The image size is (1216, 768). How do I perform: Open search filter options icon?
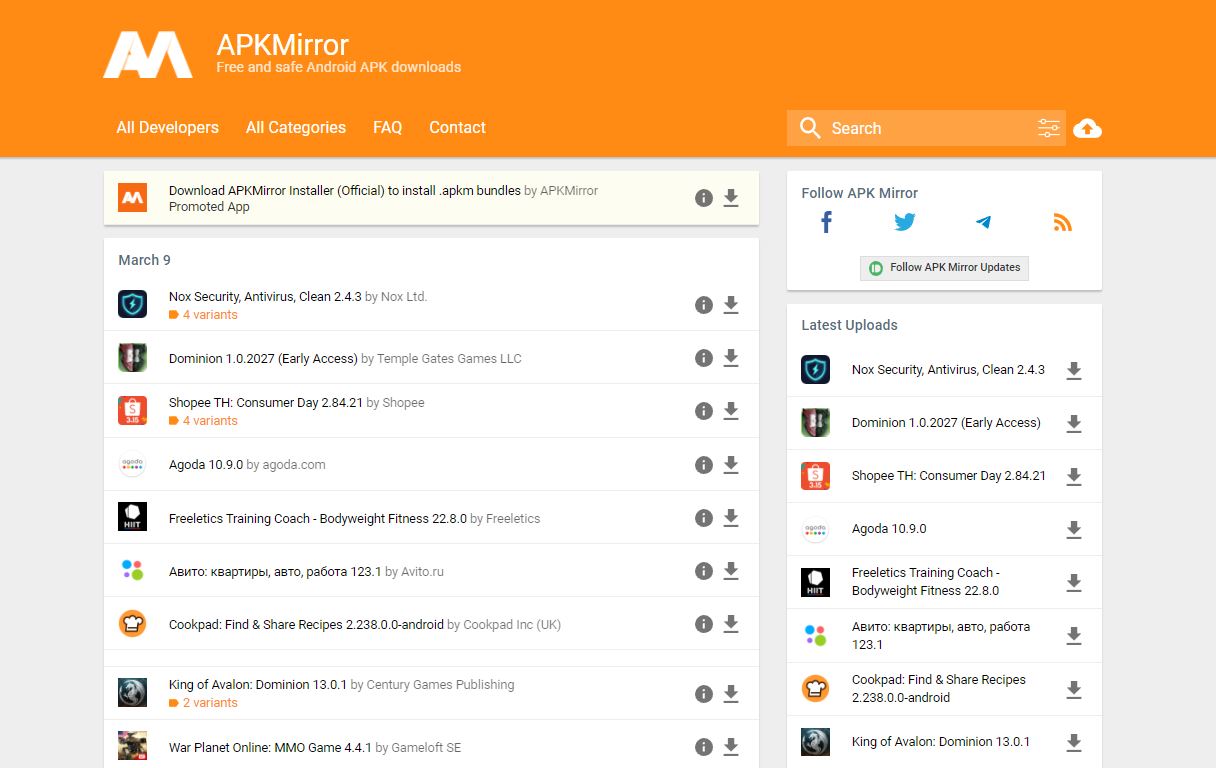(1048, 128)
